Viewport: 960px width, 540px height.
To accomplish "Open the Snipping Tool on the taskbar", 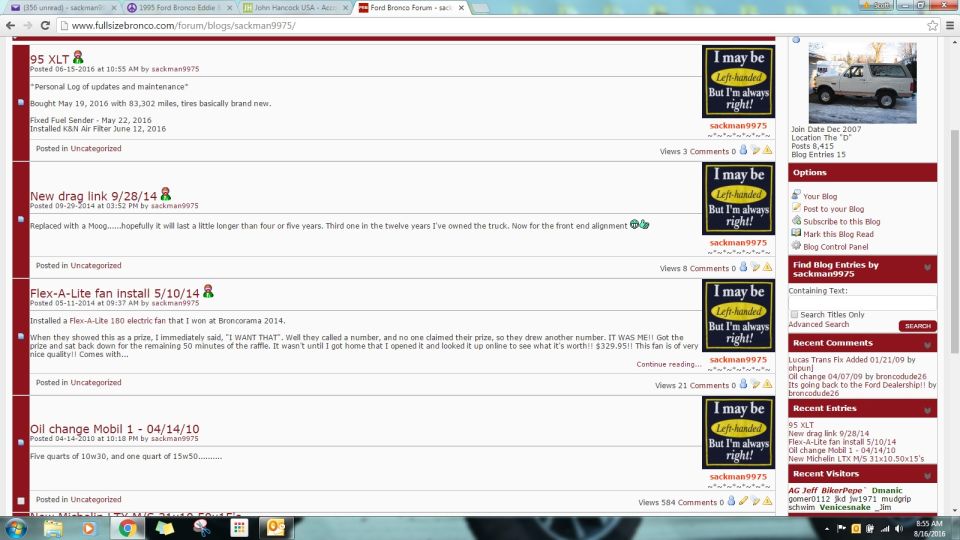I will pos(201,528).
